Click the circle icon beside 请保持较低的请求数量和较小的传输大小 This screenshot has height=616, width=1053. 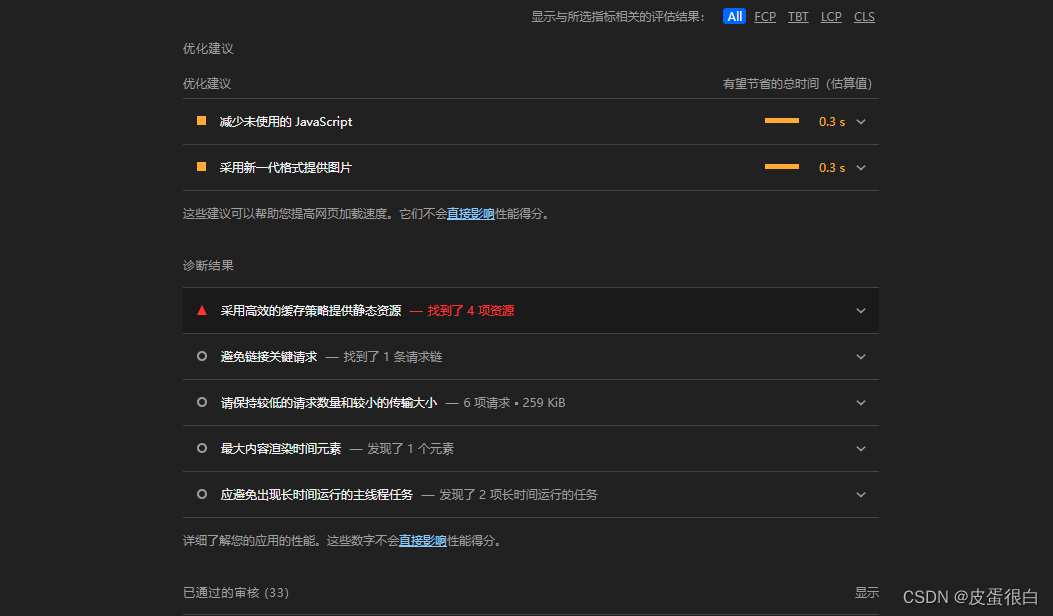click(x=201, y=402)
